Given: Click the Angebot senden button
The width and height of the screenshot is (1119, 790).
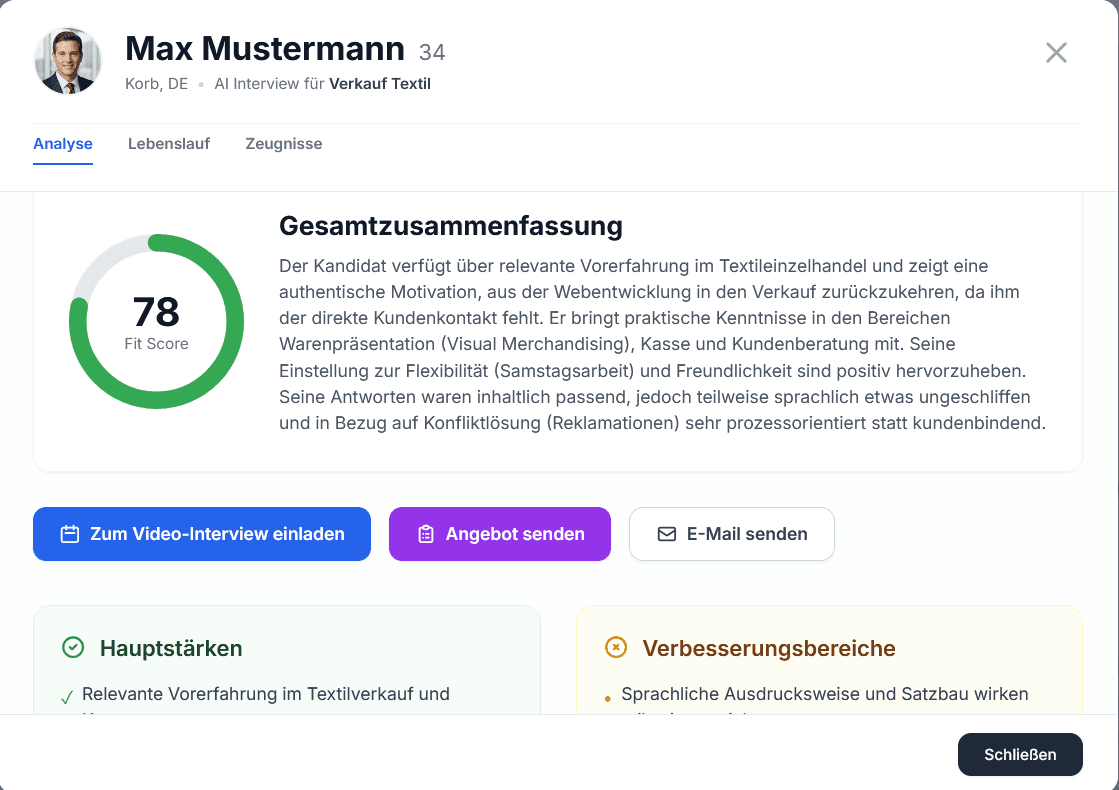Looking at the screenshot, I should point(500,534).
